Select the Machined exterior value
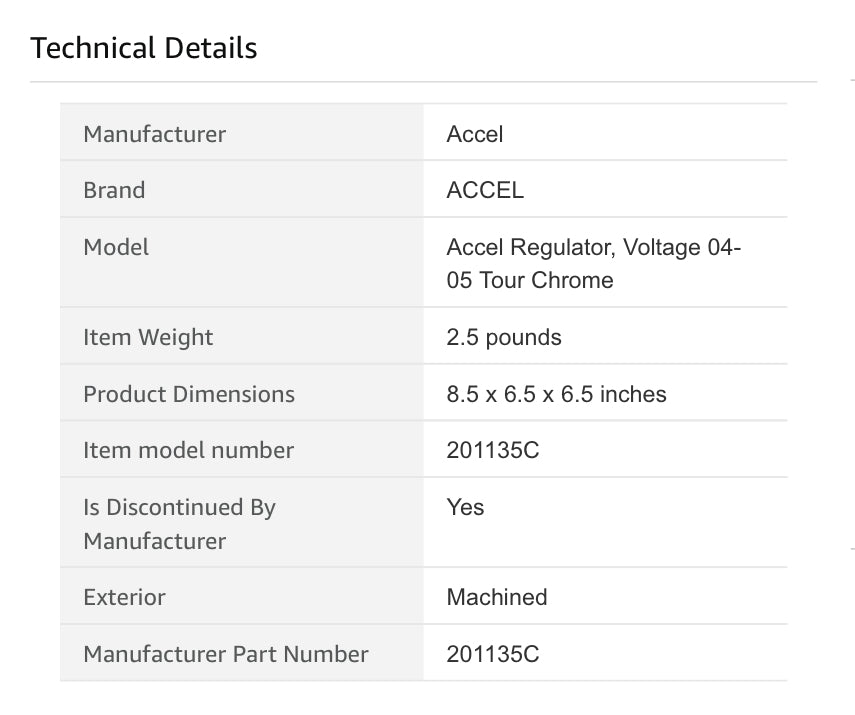This screenshot has height=715, width=855. [497, 597]
